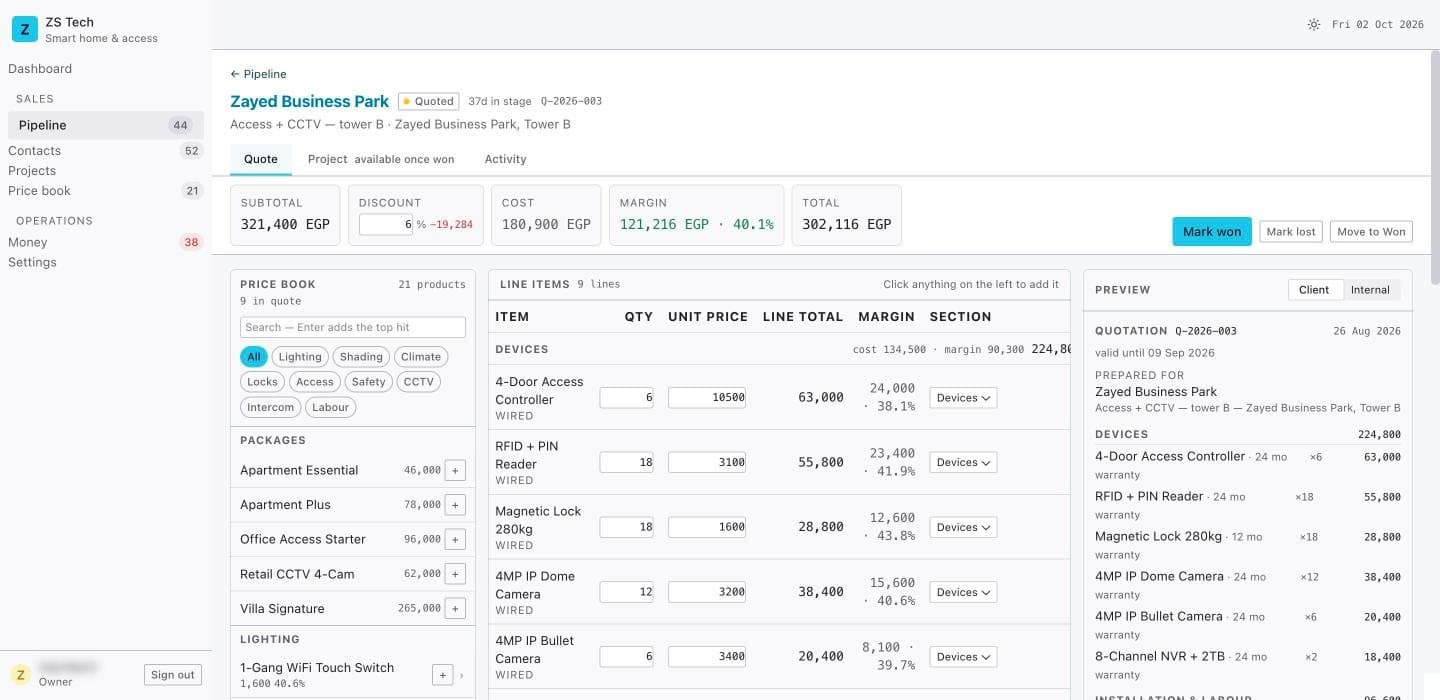1440x700 pixels.
Task: Click the Sign out button
Action: tap(173, 675)
